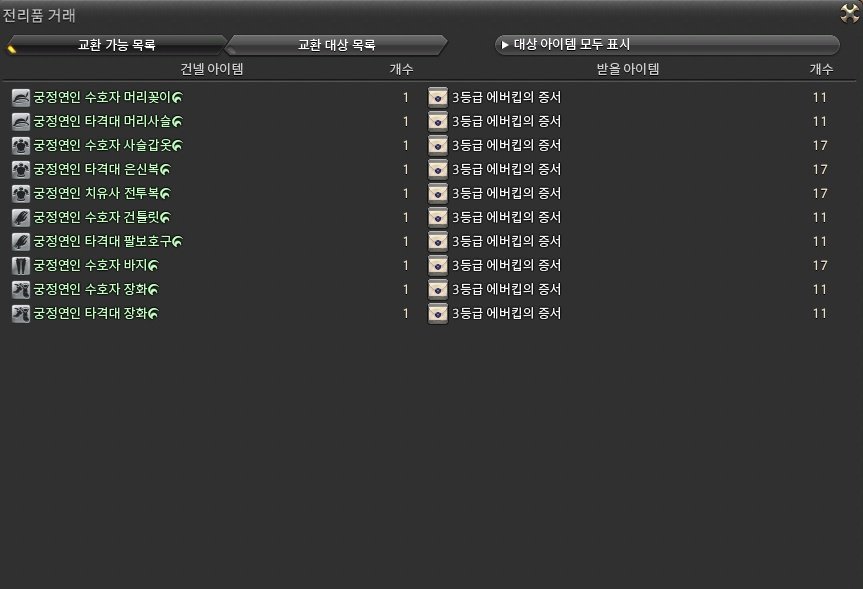
Task: Switch to the 교환 대상 목록 tab
Action: coord(337,44)
